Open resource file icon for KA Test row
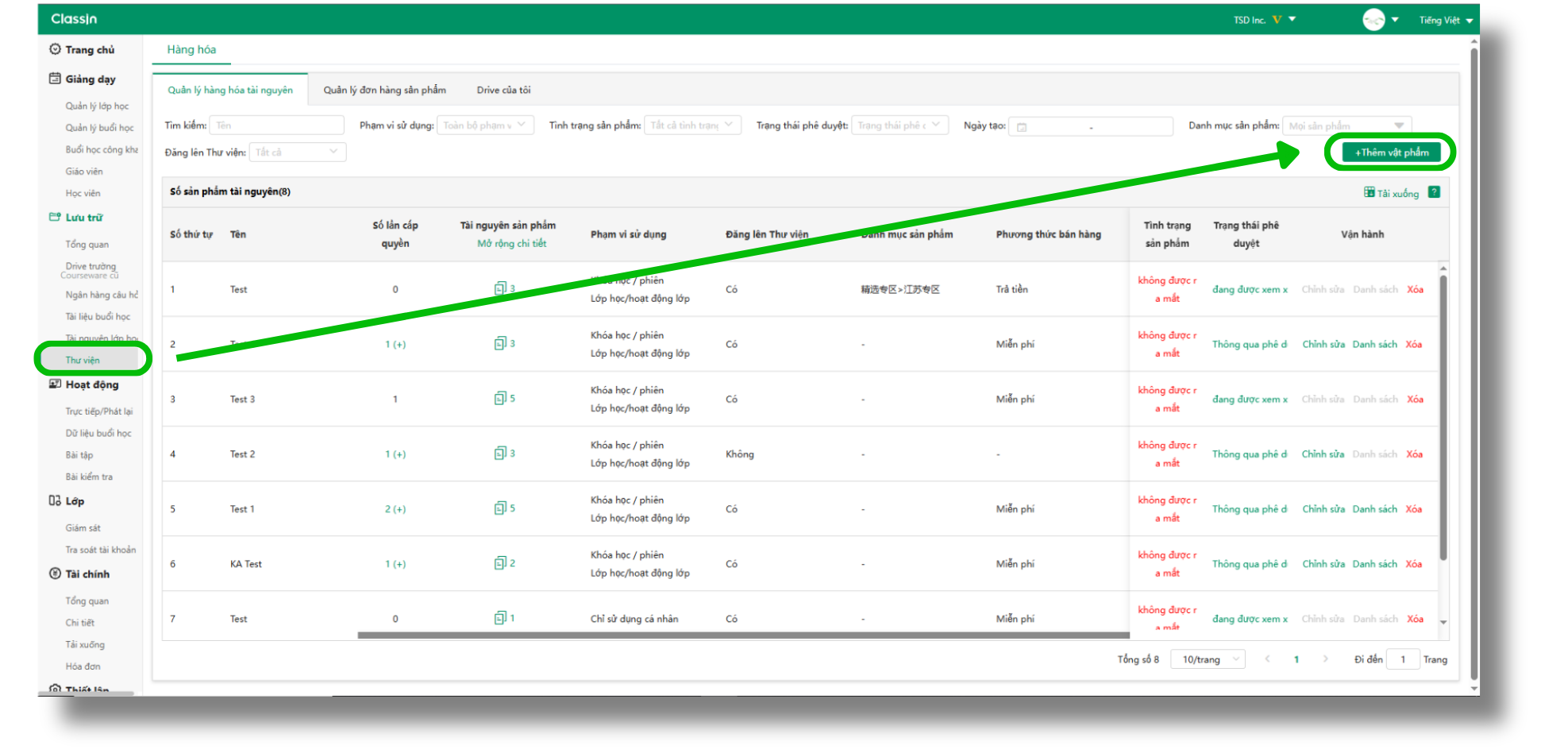Image resolution: width=1568 pixels, height=753 pixels. 500,563
